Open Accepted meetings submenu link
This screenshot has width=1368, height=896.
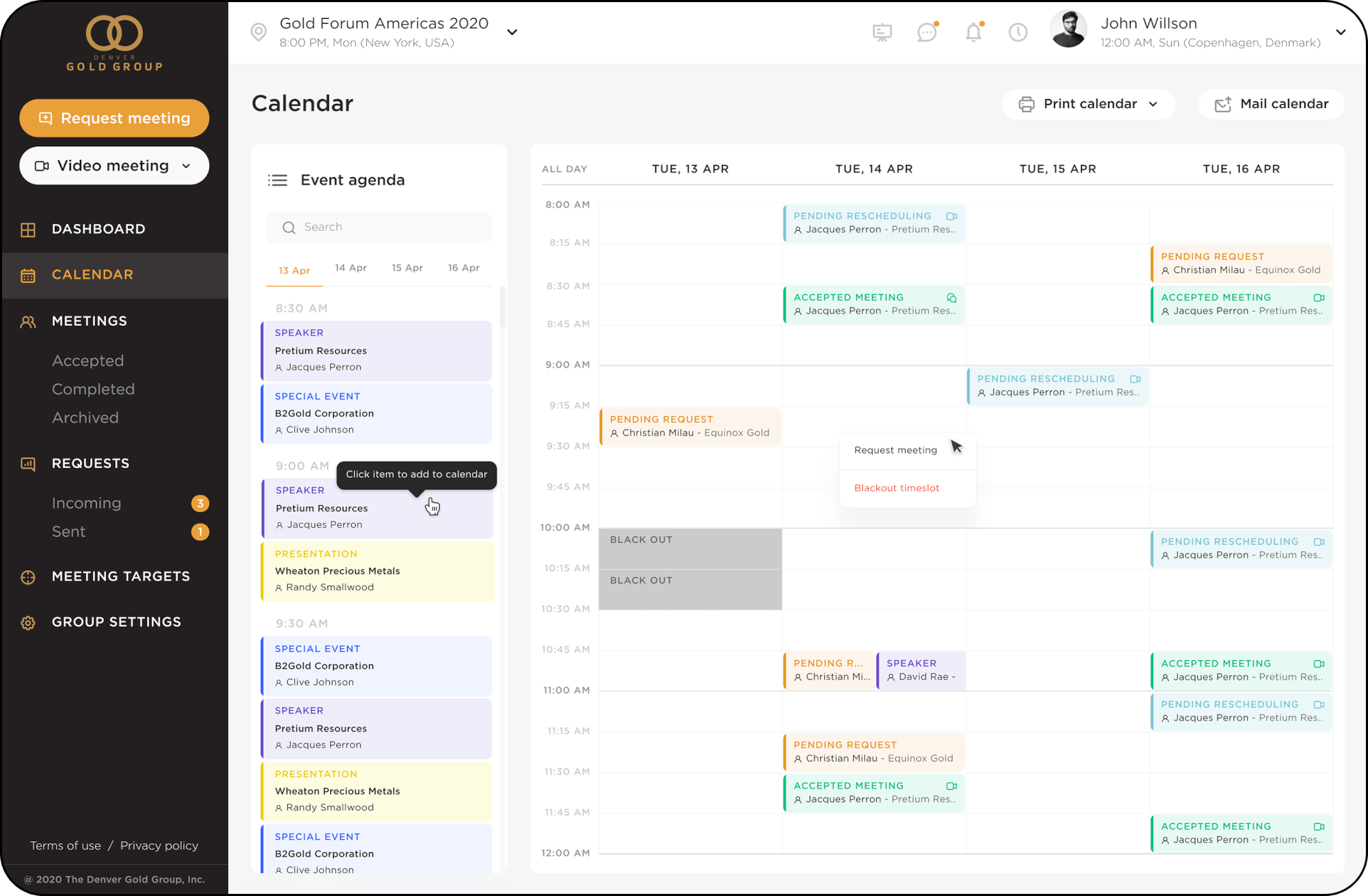click(88, 361)
